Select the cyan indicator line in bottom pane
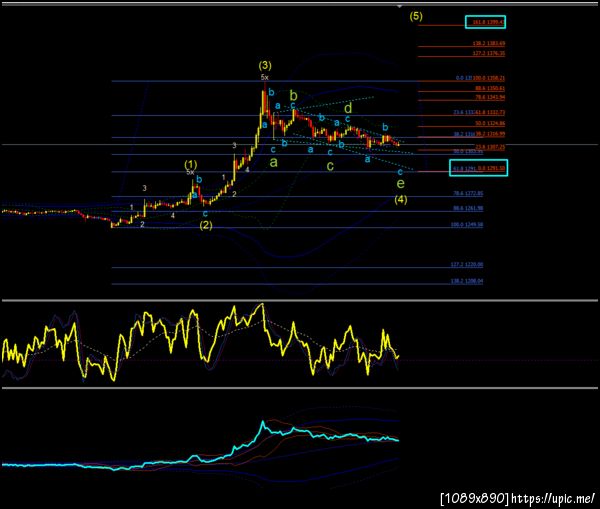Screen dimensions: 600x509 point(200,446)
